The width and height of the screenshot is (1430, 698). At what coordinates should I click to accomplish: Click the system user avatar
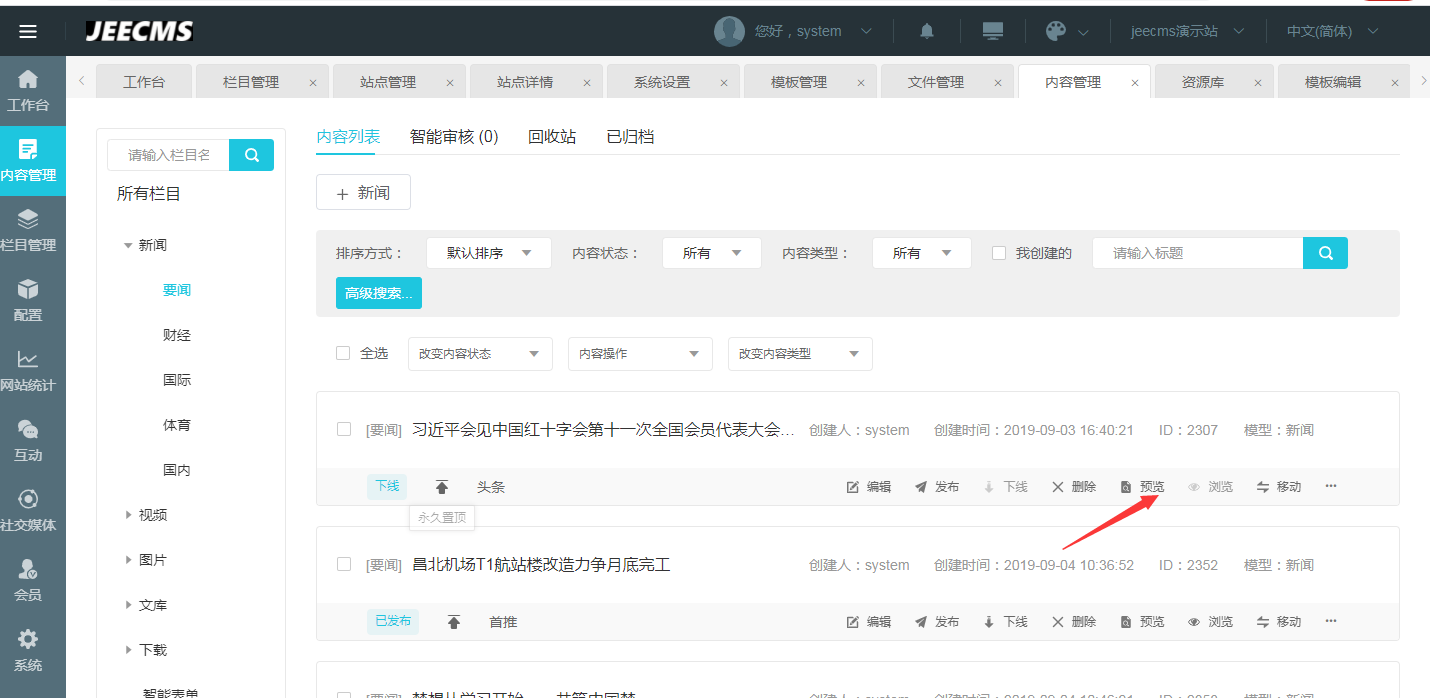(x=729, y=31)
